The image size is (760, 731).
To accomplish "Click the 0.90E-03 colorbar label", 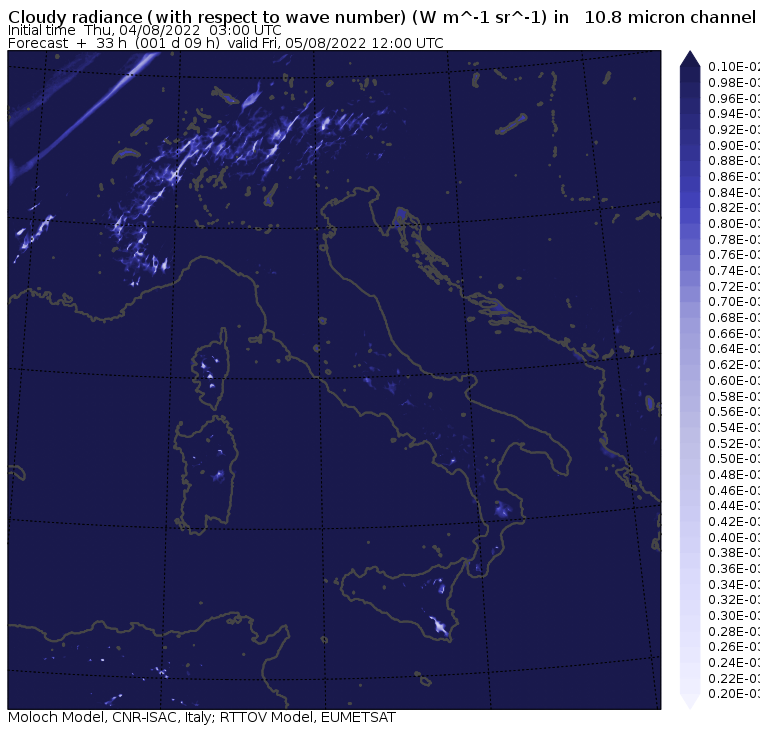I will click(x=733, y=145).
